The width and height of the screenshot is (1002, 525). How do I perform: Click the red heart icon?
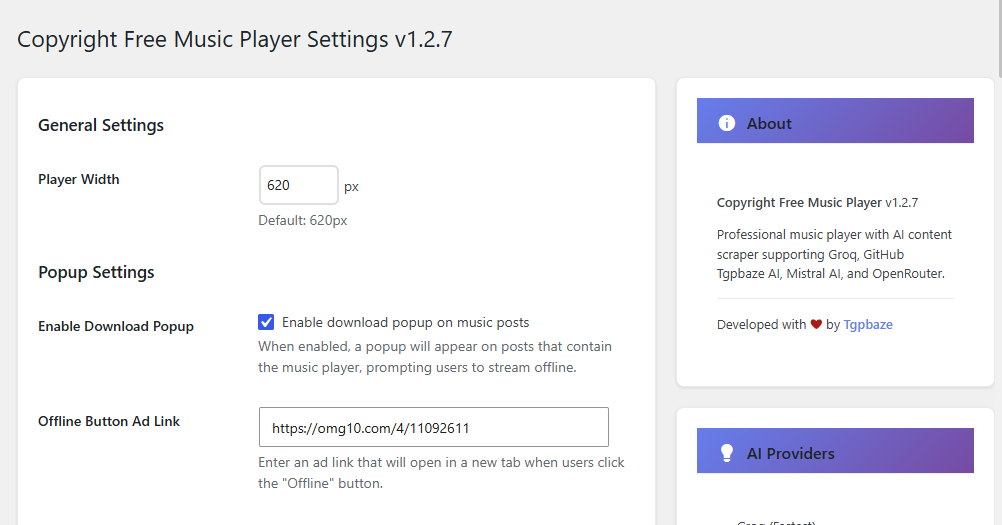(816, 324)
